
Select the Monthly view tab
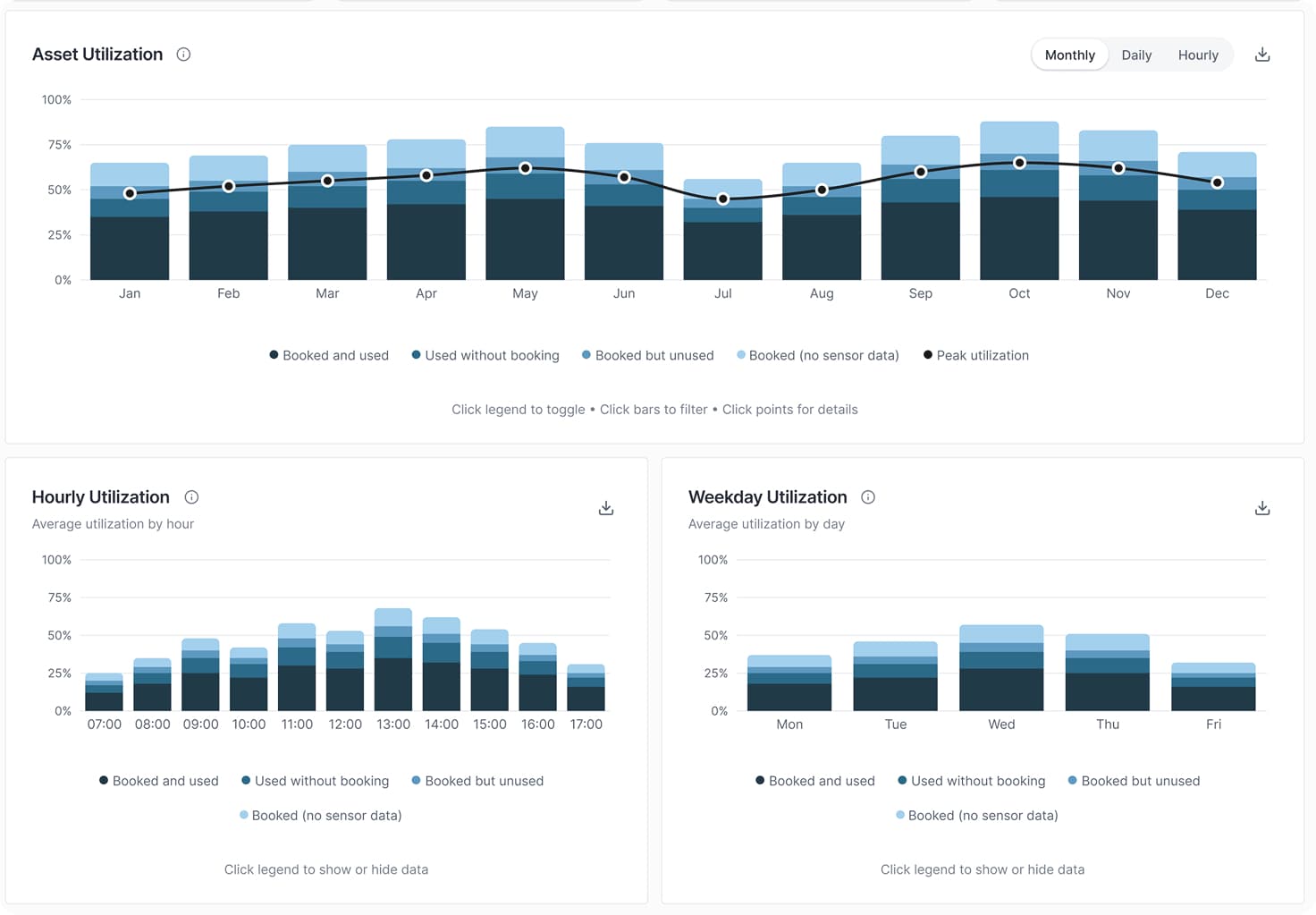click(1069, 55)
